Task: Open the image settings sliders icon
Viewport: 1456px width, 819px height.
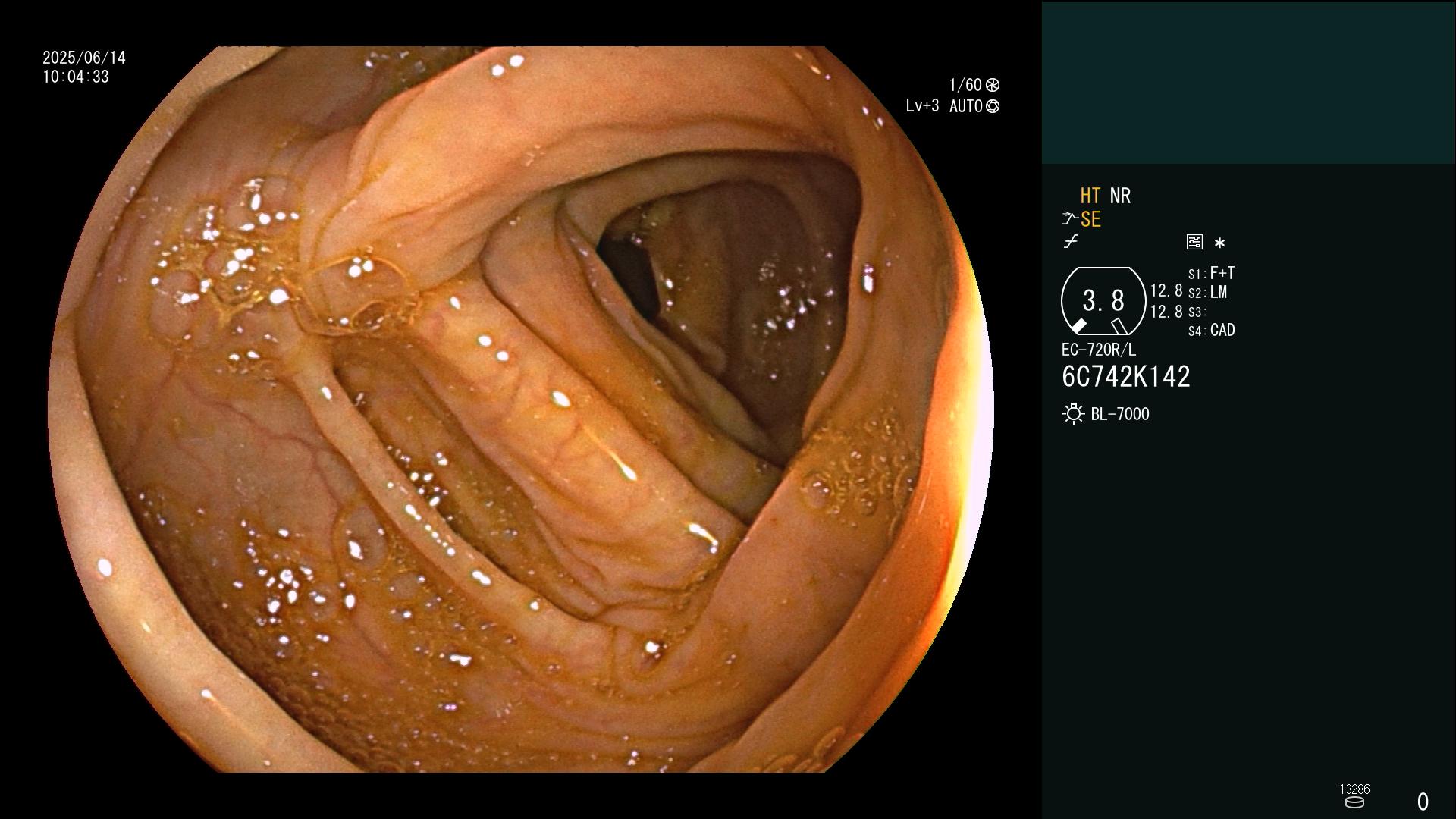Action: click(x=1194, y=242)
